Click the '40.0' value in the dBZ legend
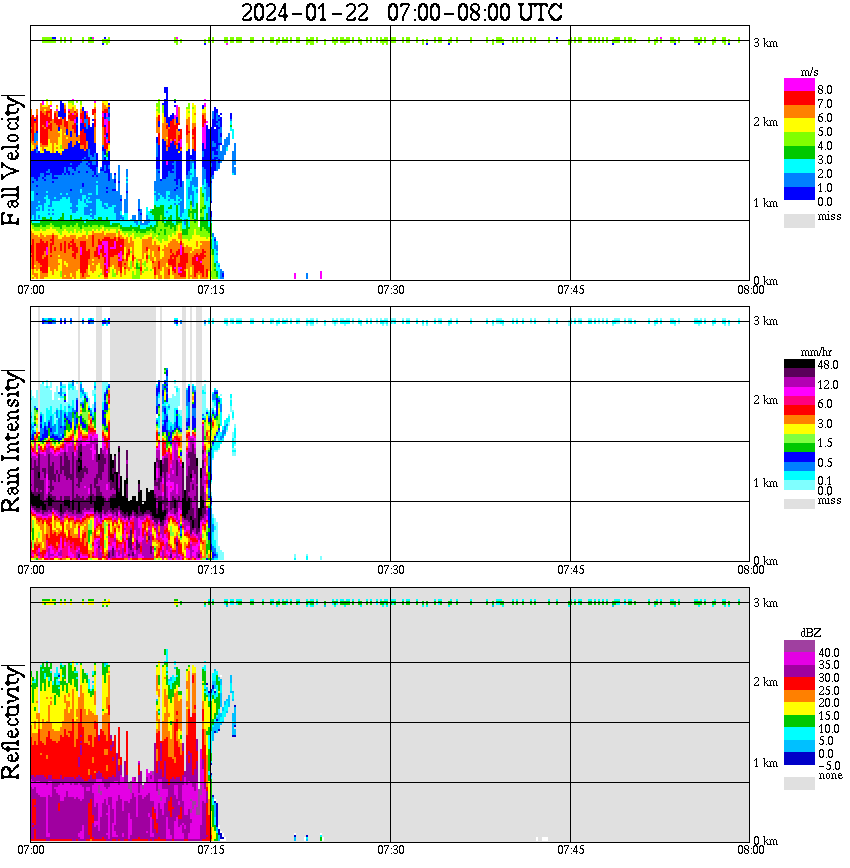Image resolution: width=850 pixels, height=868 pixels. pyautogui.click(x=828, y=653)
